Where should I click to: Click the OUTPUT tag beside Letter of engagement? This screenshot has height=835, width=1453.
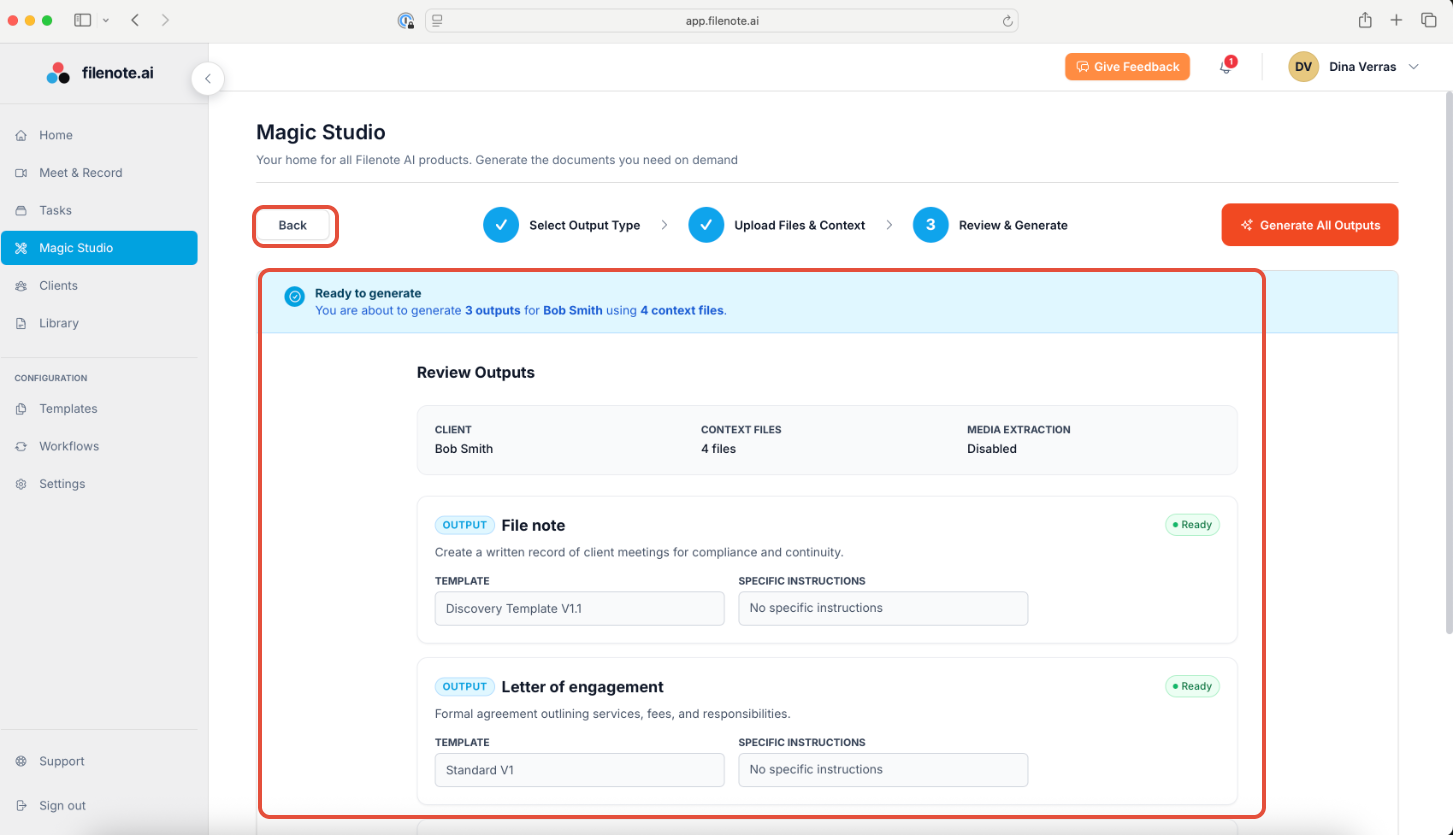pos(464,687)
